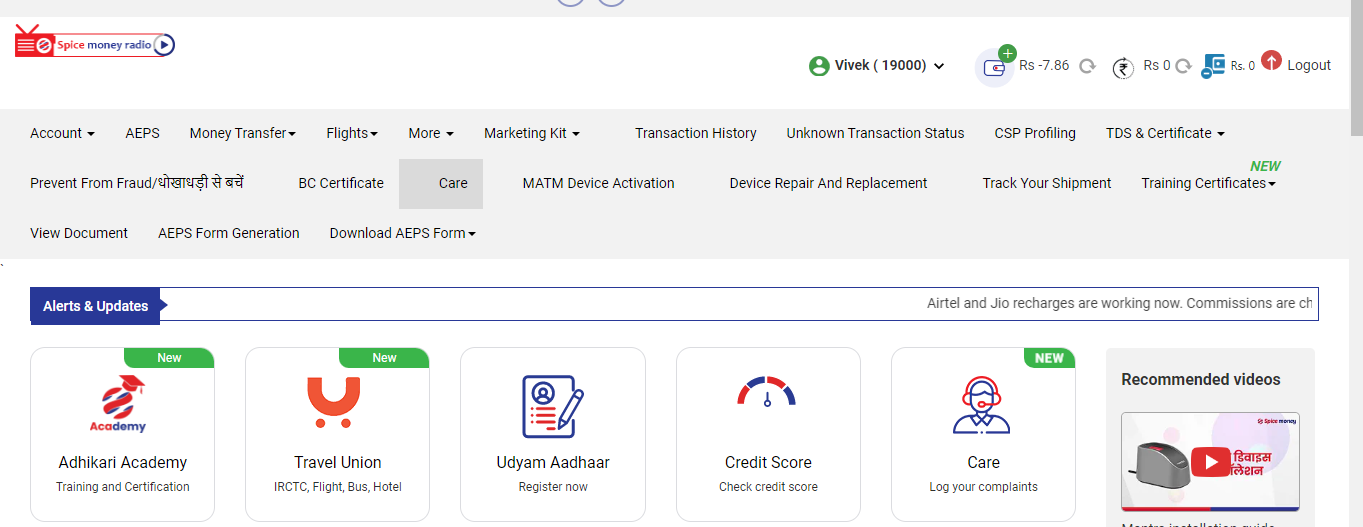Go to CSP Profiling

1035,133
